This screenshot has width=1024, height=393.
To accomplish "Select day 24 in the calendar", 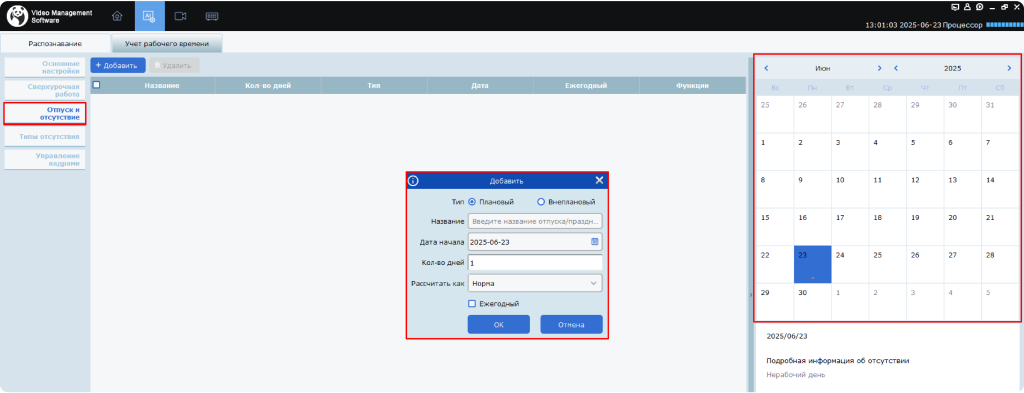I will pos(850,264).
